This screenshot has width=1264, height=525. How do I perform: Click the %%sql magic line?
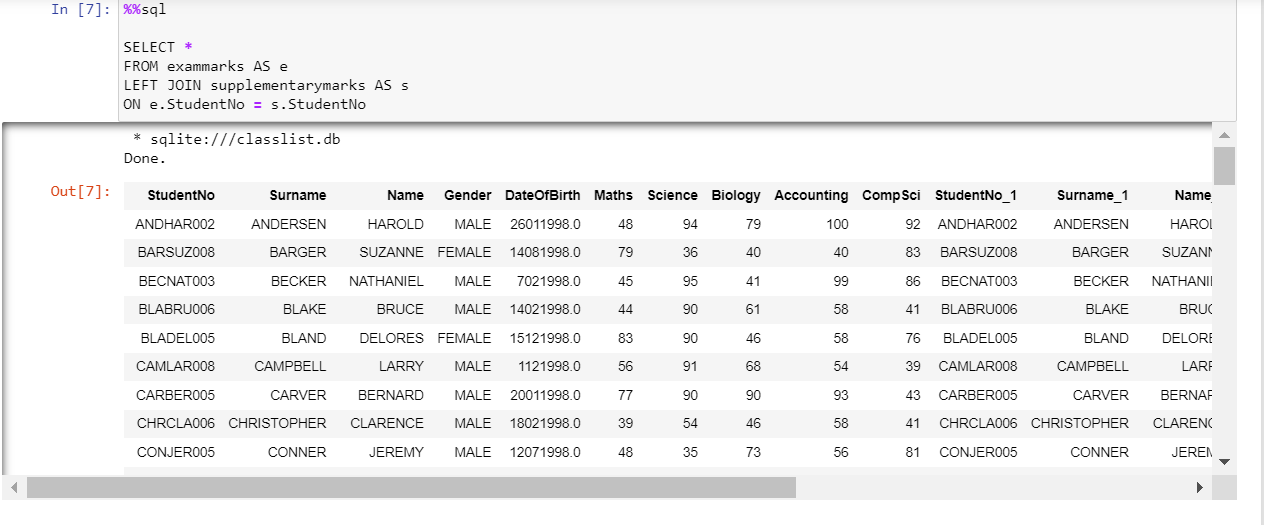click(x=145, y=9)
